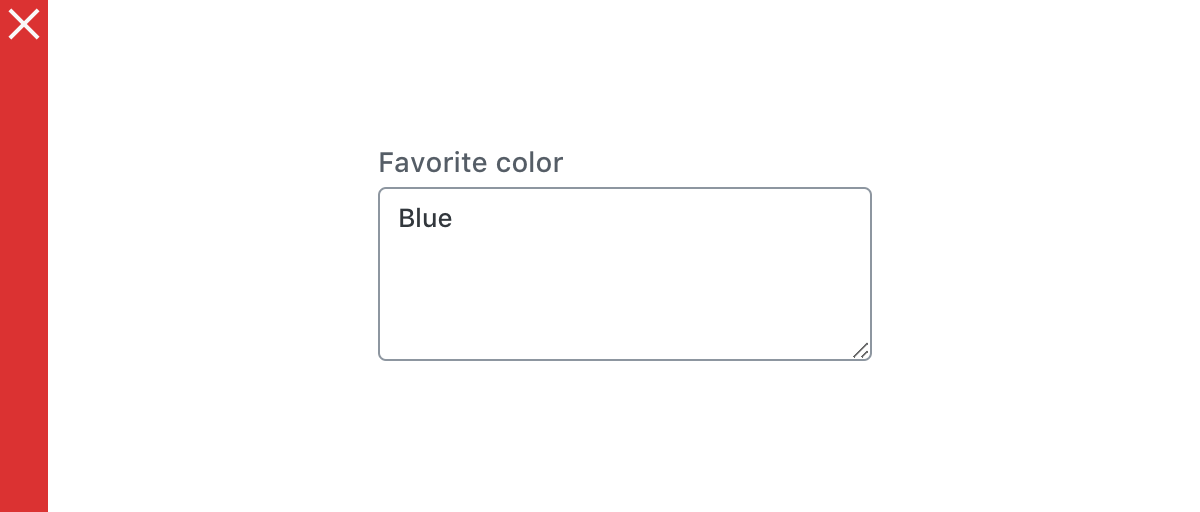Click the letter B in Blue
This screenshot has width=1200, height=512.
(406, 218)
